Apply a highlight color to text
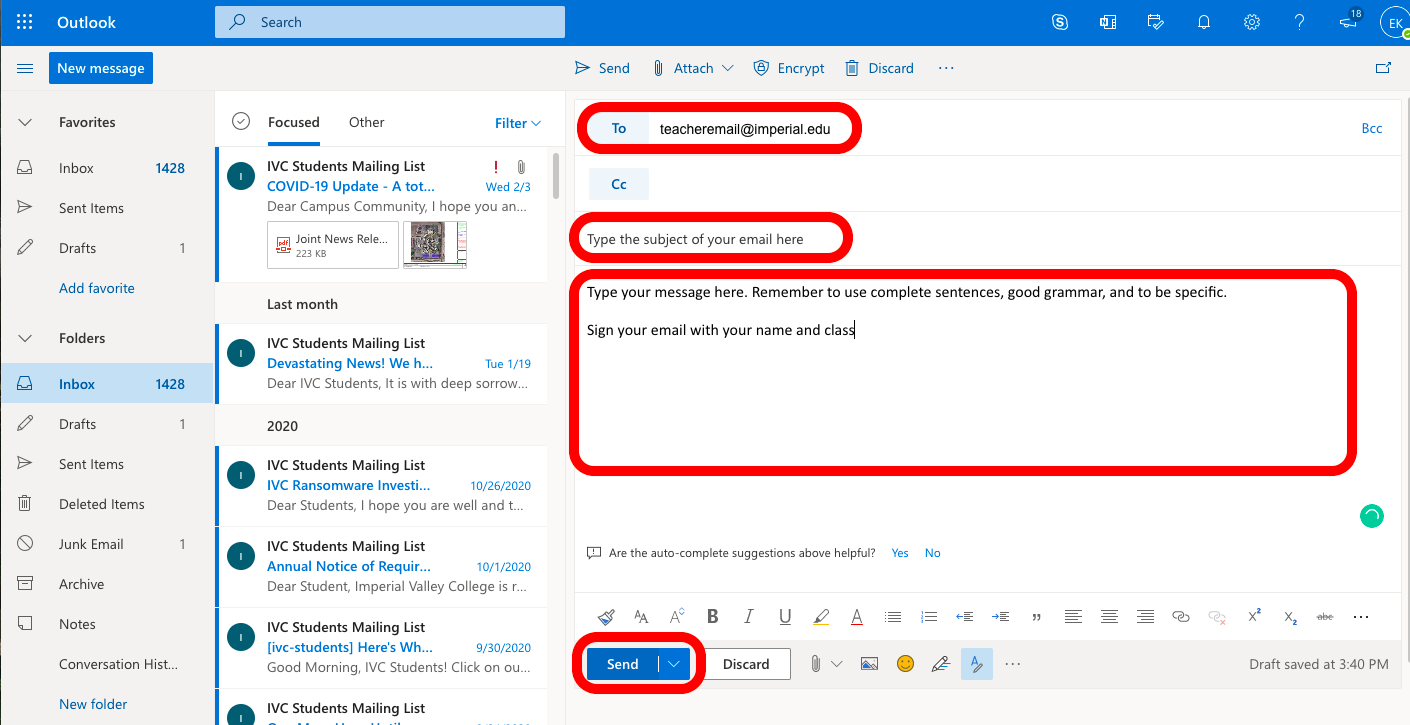The width and height of the screenshot is (1410, 725). click(x=821, y=617)
